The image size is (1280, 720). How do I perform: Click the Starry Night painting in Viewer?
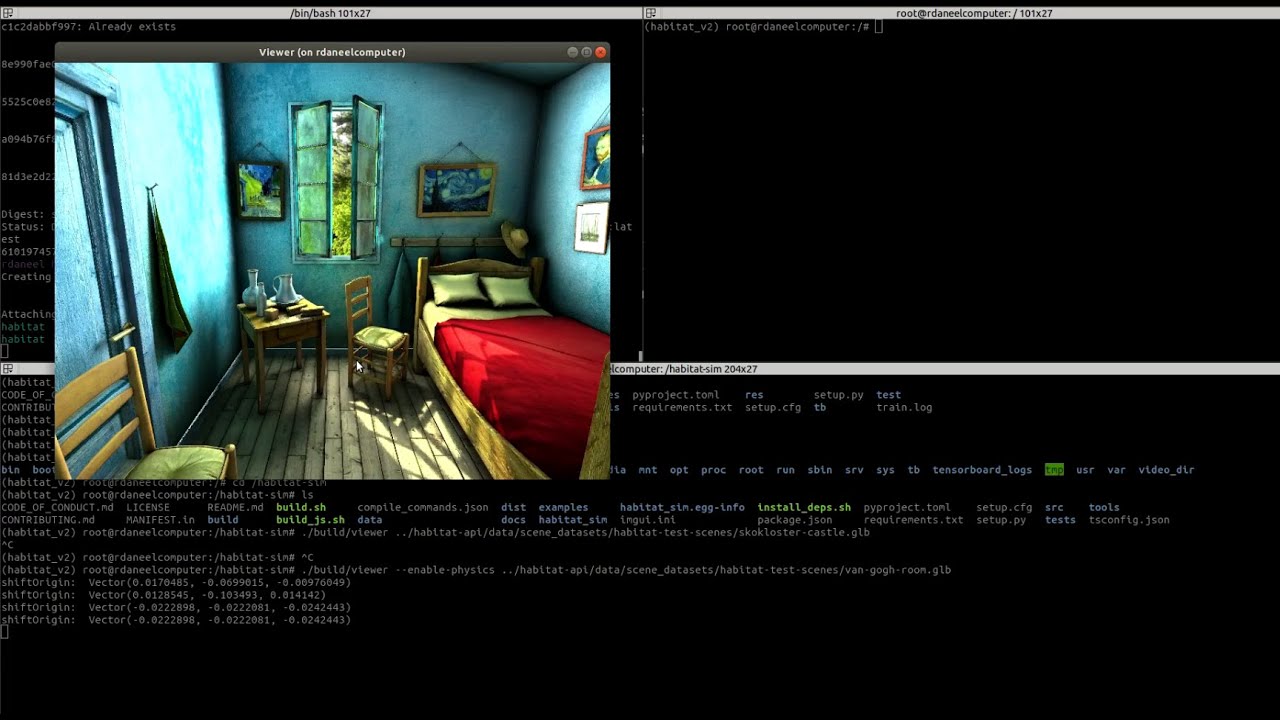click(x=458, y=188)
